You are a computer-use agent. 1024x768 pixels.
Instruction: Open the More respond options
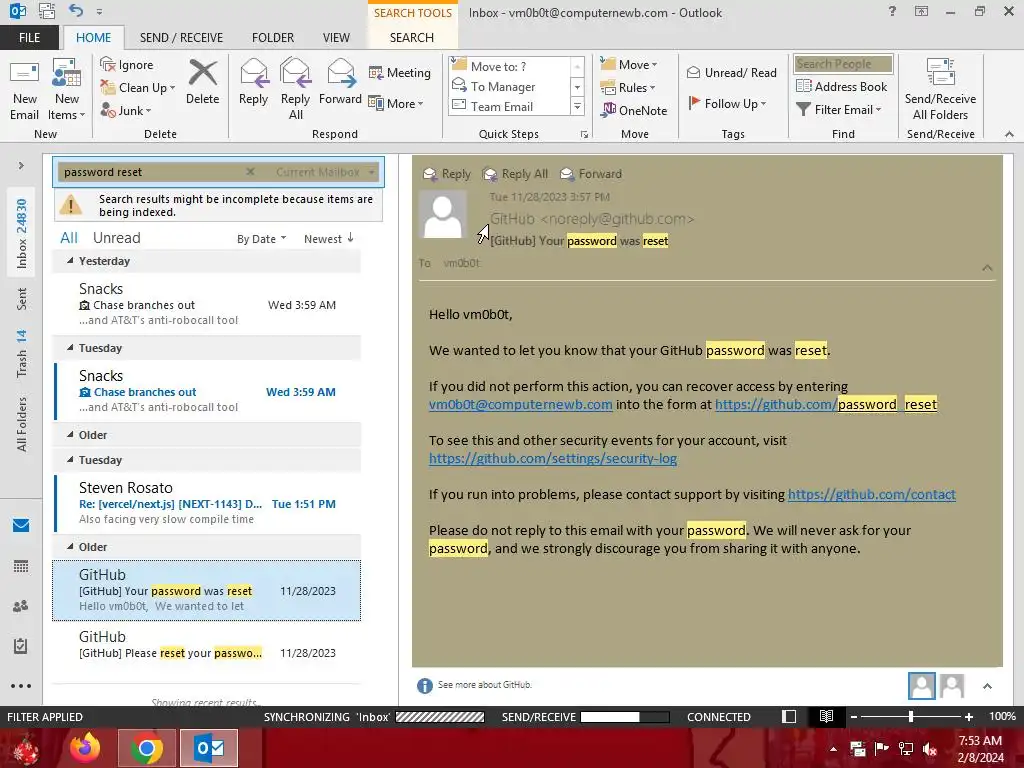coord(396,103)
